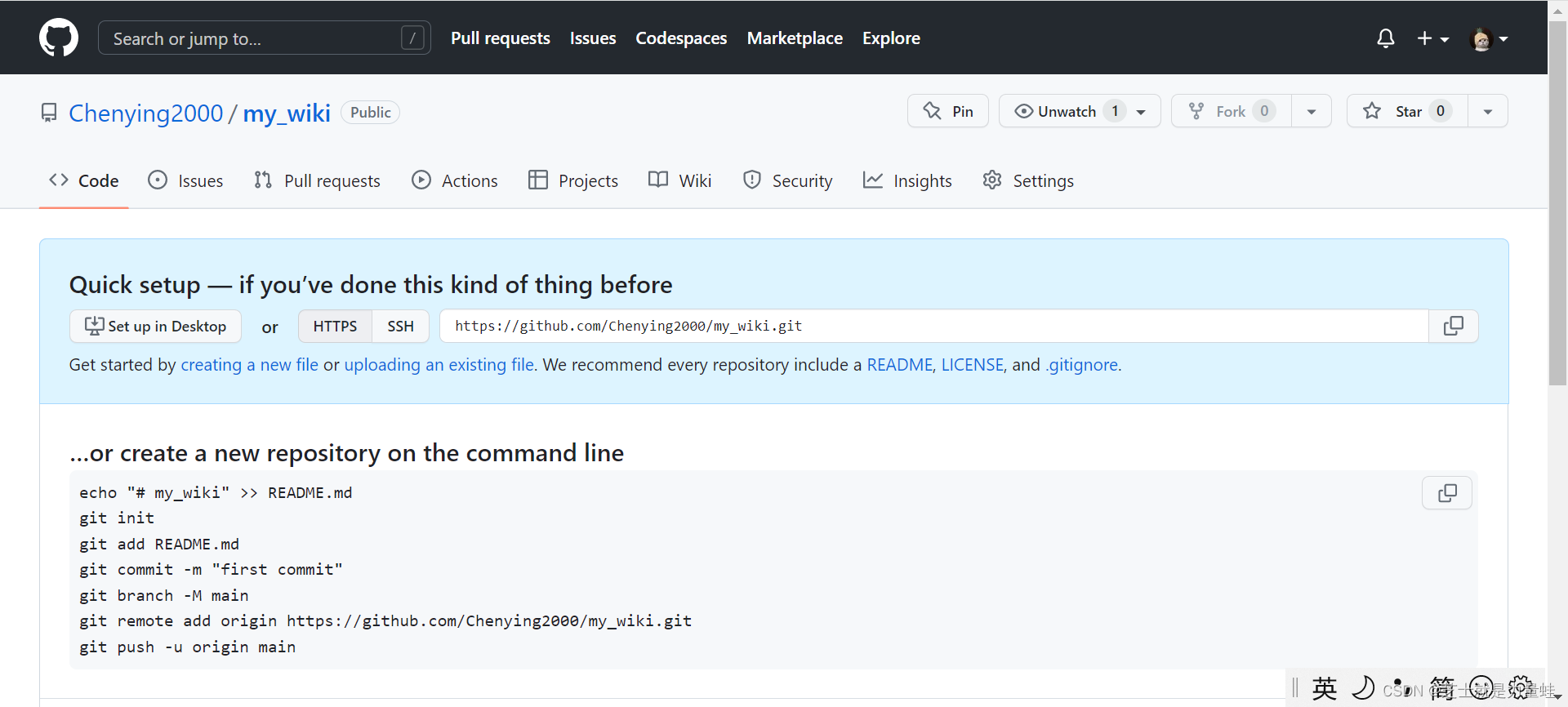Open the repository Settings tab
The image size is (1568, 707).
[1028, 180]
